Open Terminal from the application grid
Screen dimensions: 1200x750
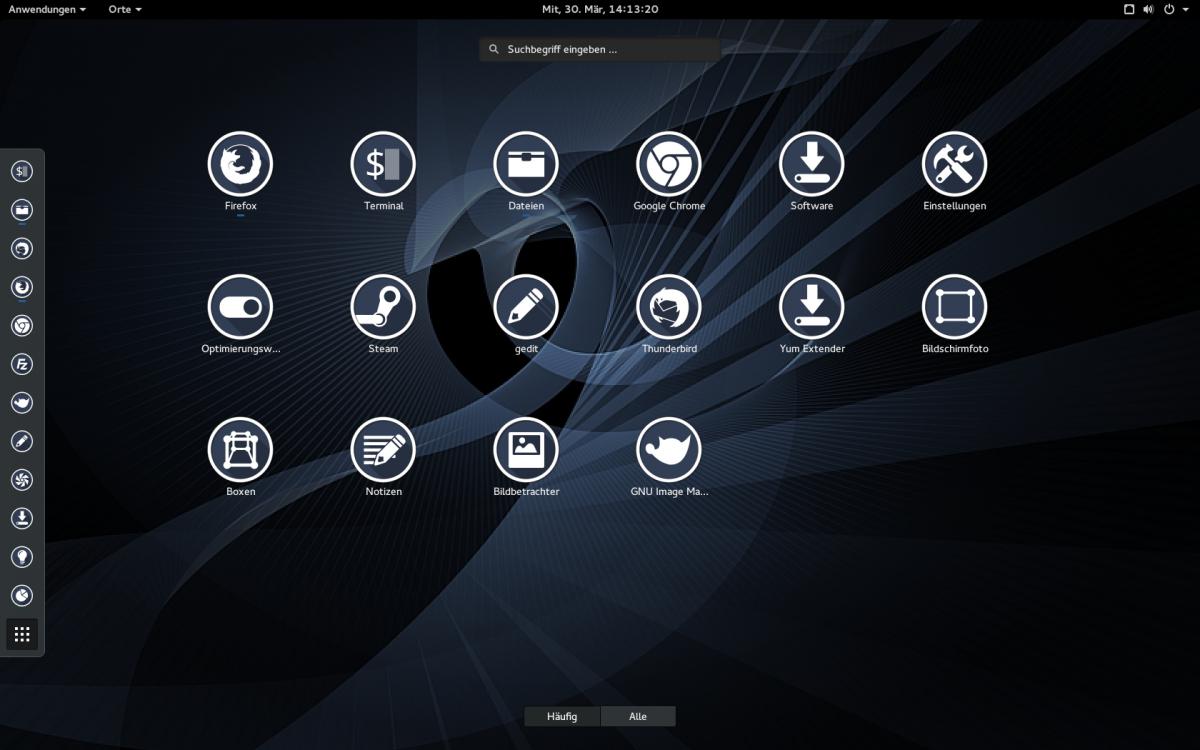click(x=384, y=164)
